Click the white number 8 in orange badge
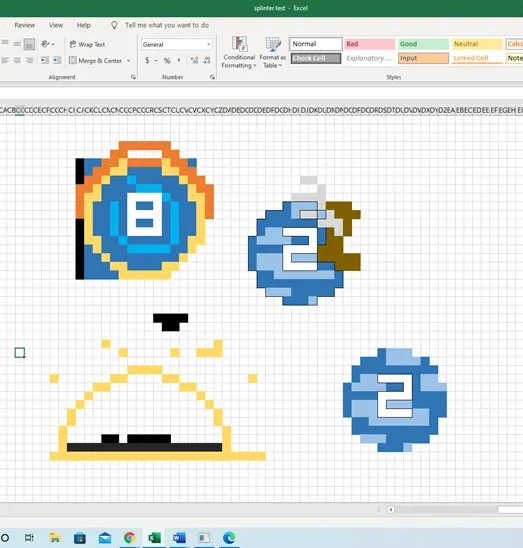 pos(144,214)
